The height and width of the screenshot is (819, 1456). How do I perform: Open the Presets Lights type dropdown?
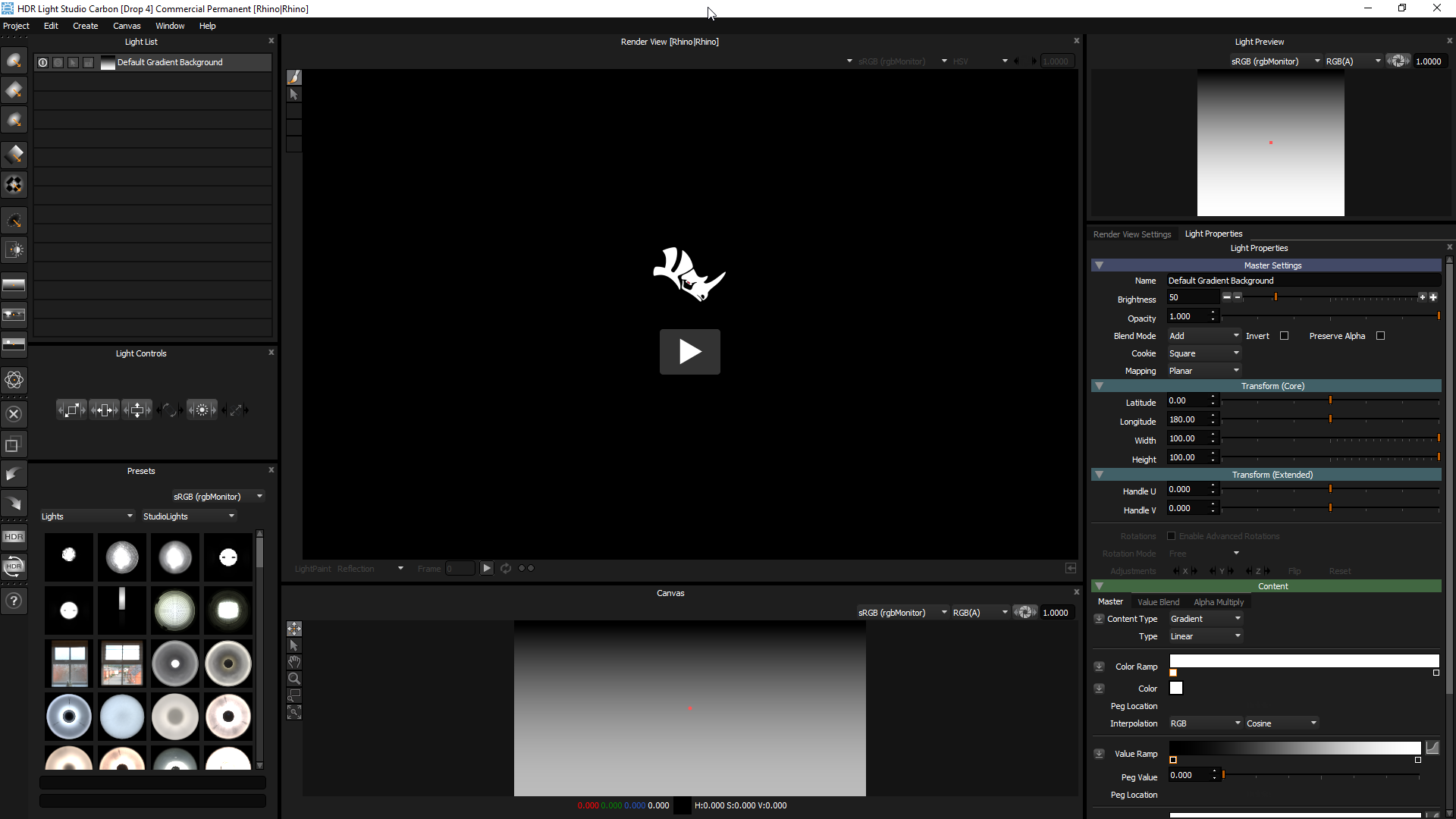click(86, 516)
